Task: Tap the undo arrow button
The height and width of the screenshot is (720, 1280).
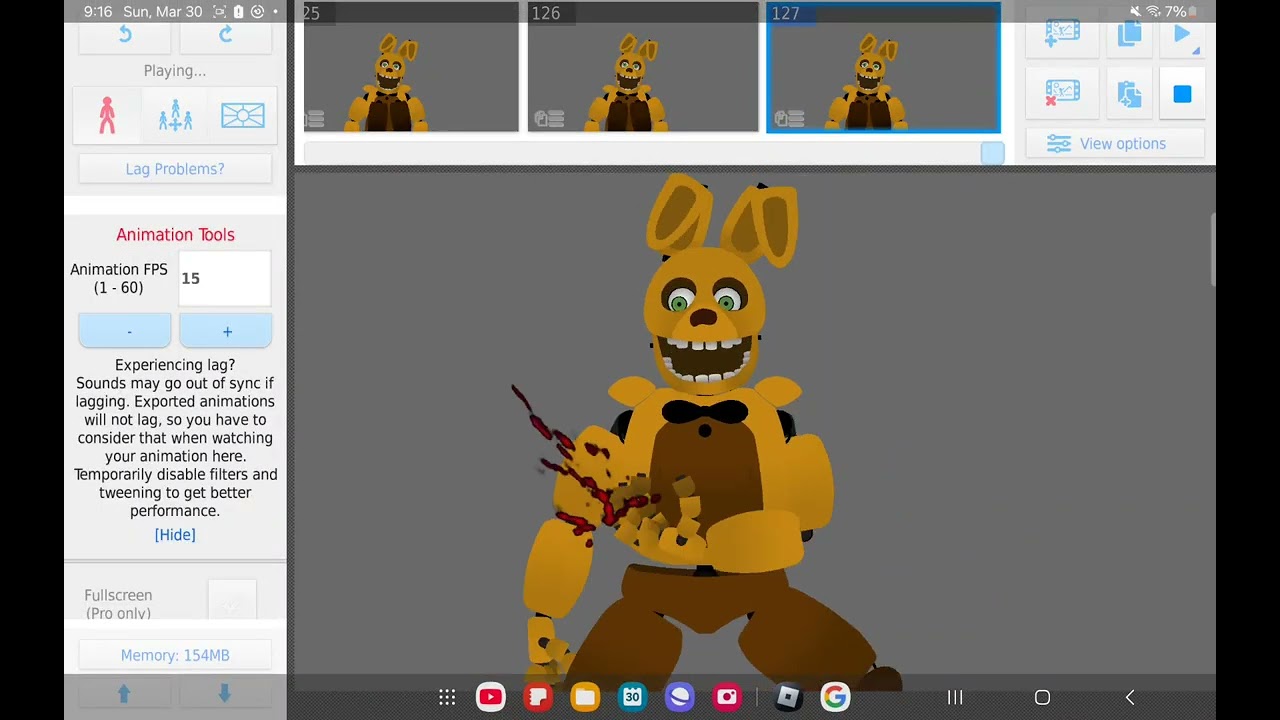Action: (125, 35)
